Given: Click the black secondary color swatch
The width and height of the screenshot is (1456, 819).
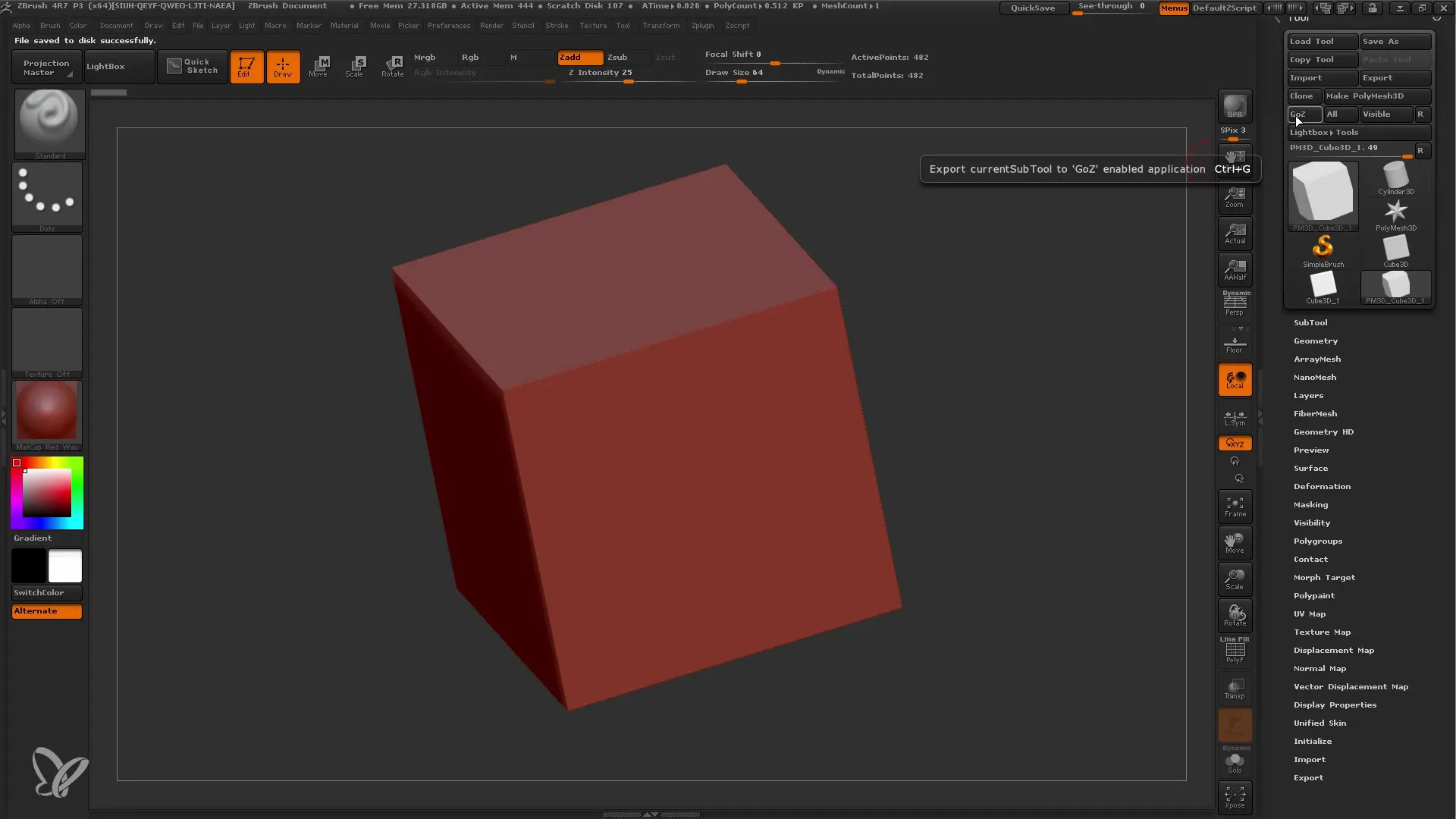Looking at the screenshot, I should (x=29, y=566).
